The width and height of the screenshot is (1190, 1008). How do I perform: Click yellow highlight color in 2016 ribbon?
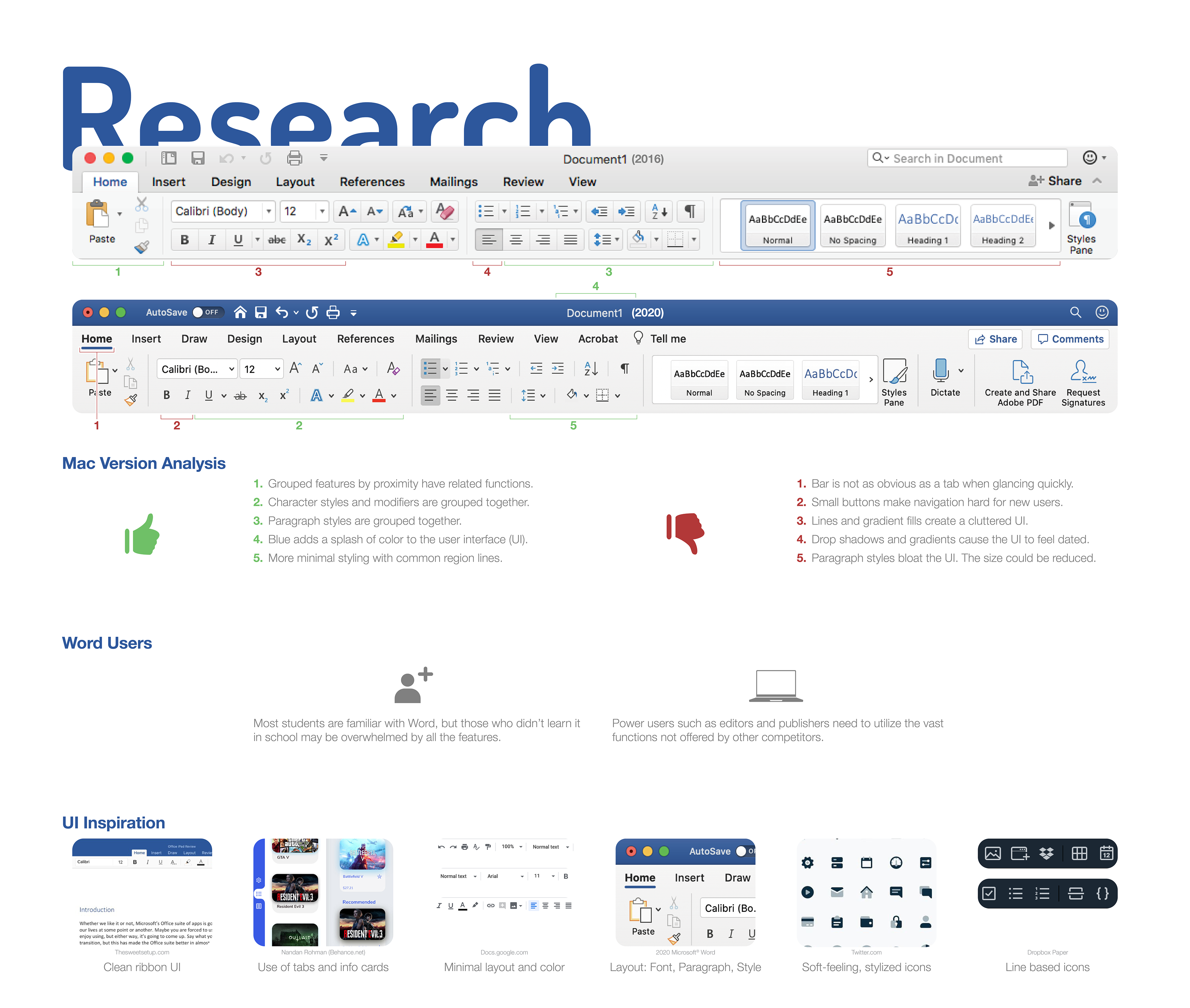pyautogui.click(x=395, y=240)
